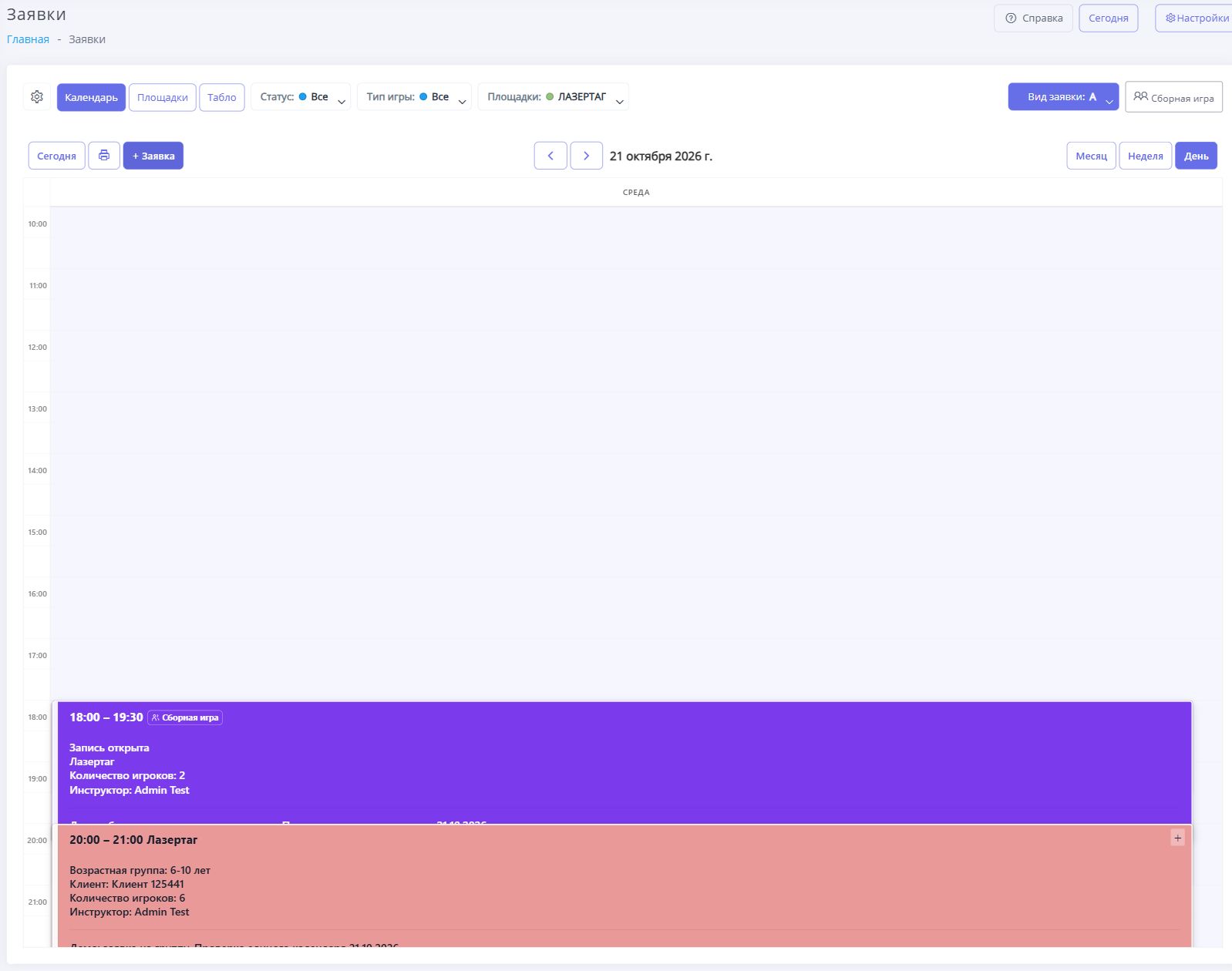The image size is (1232, 971).
Task: Expand the Площадки ЛАЗЕРТАГ dropdown
Action: click(554, 97)
